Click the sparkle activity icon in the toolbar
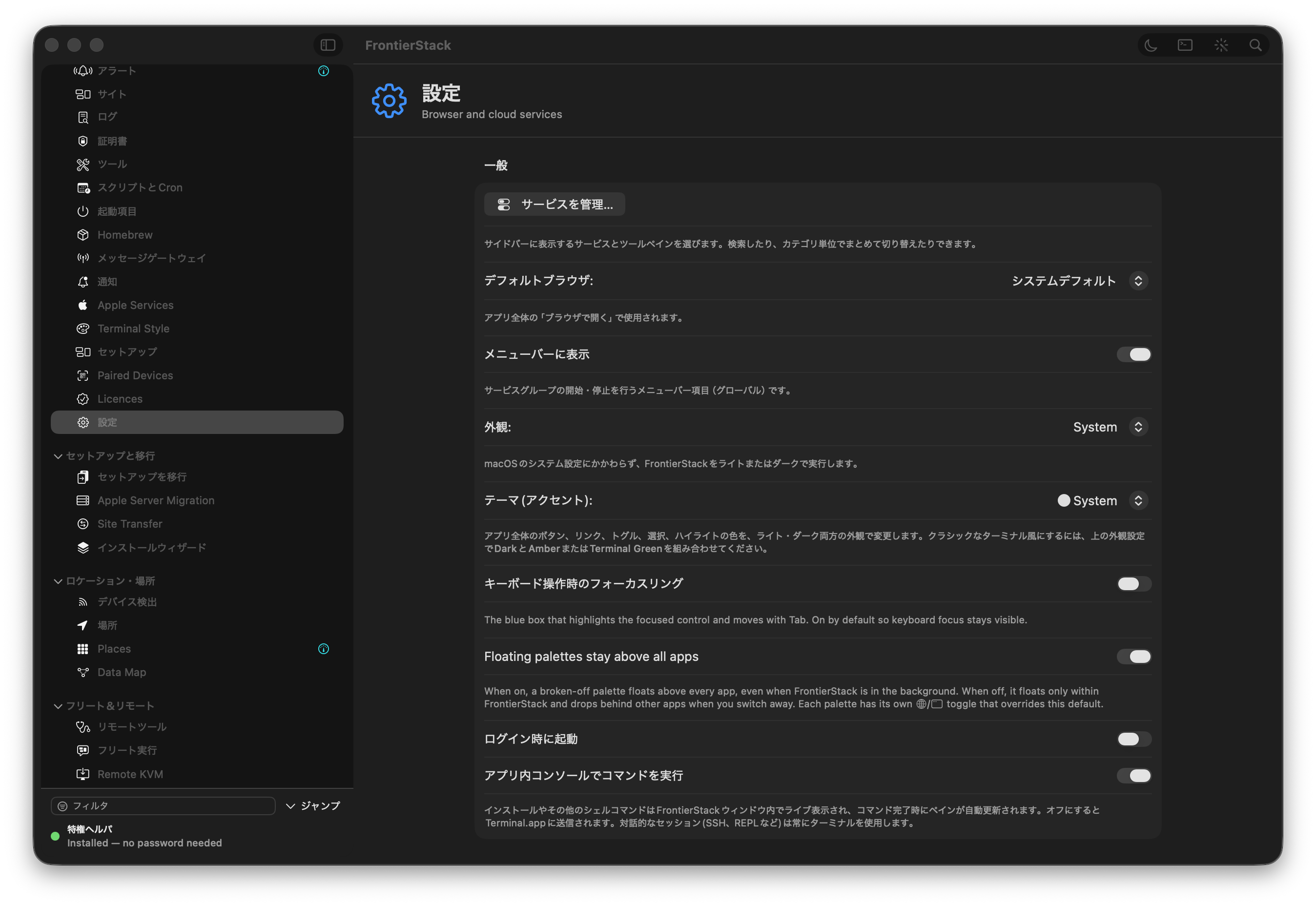The width and height of the screenshot is (1316, 906). pos(1221,45)
